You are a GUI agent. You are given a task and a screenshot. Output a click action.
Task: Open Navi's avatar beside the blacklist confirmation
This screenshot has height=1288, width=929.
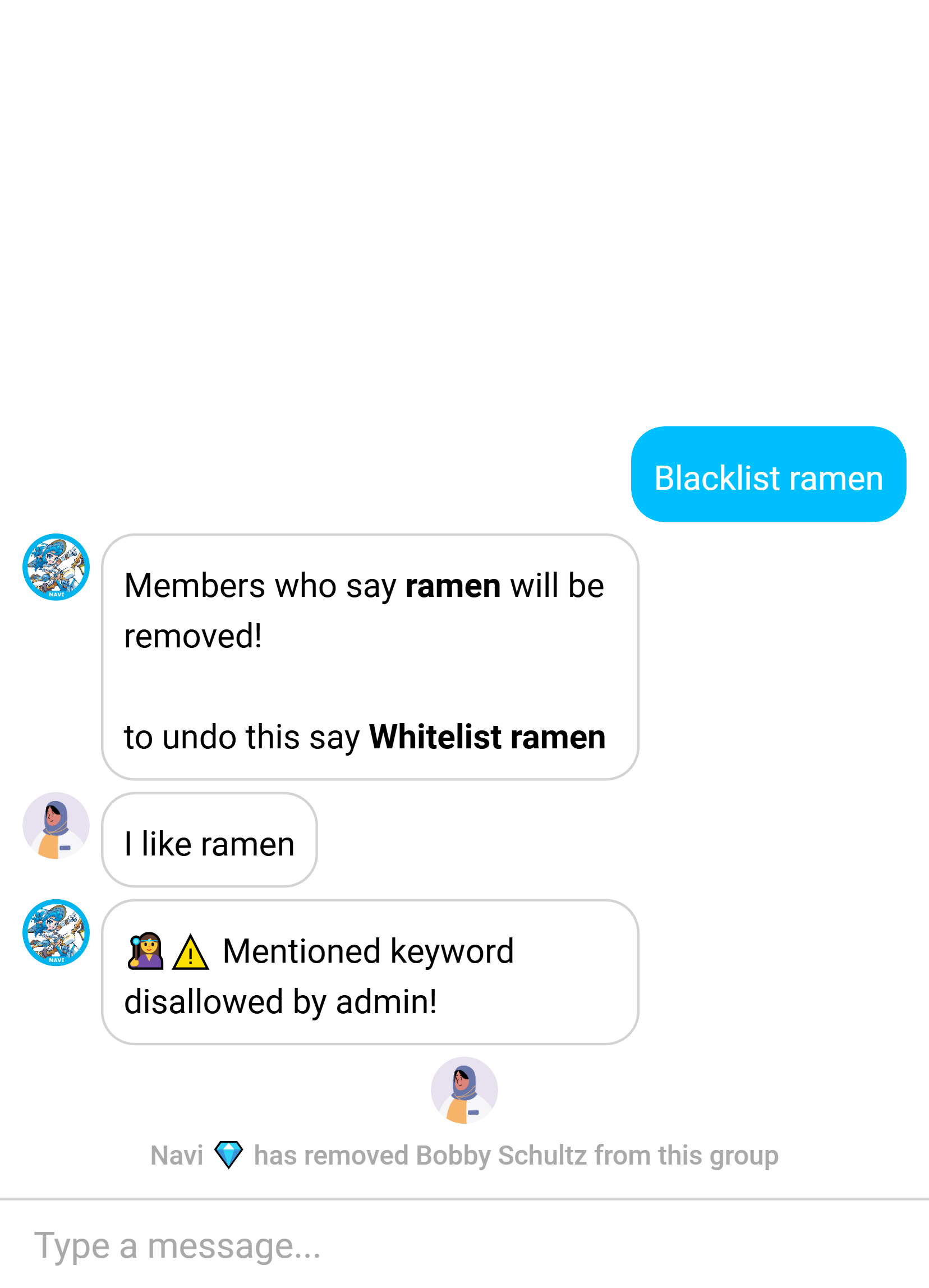56,567
